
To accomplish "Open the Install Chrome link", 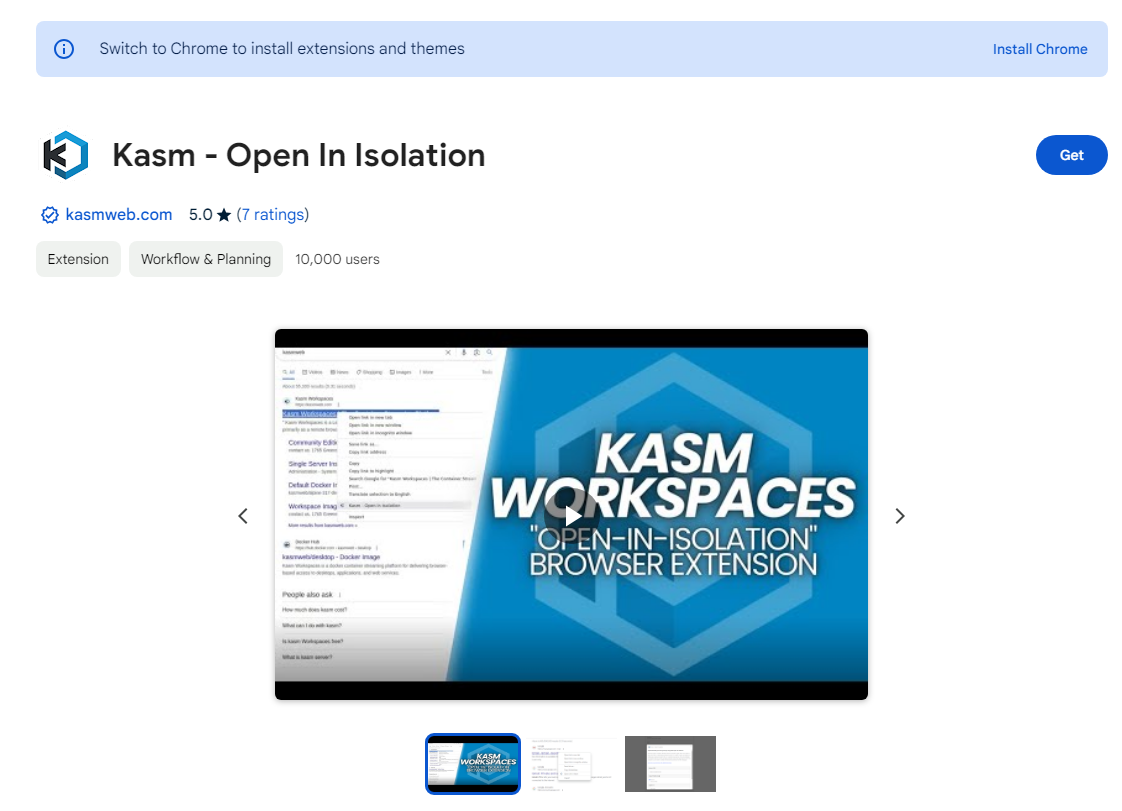I will click(1040, 49).
